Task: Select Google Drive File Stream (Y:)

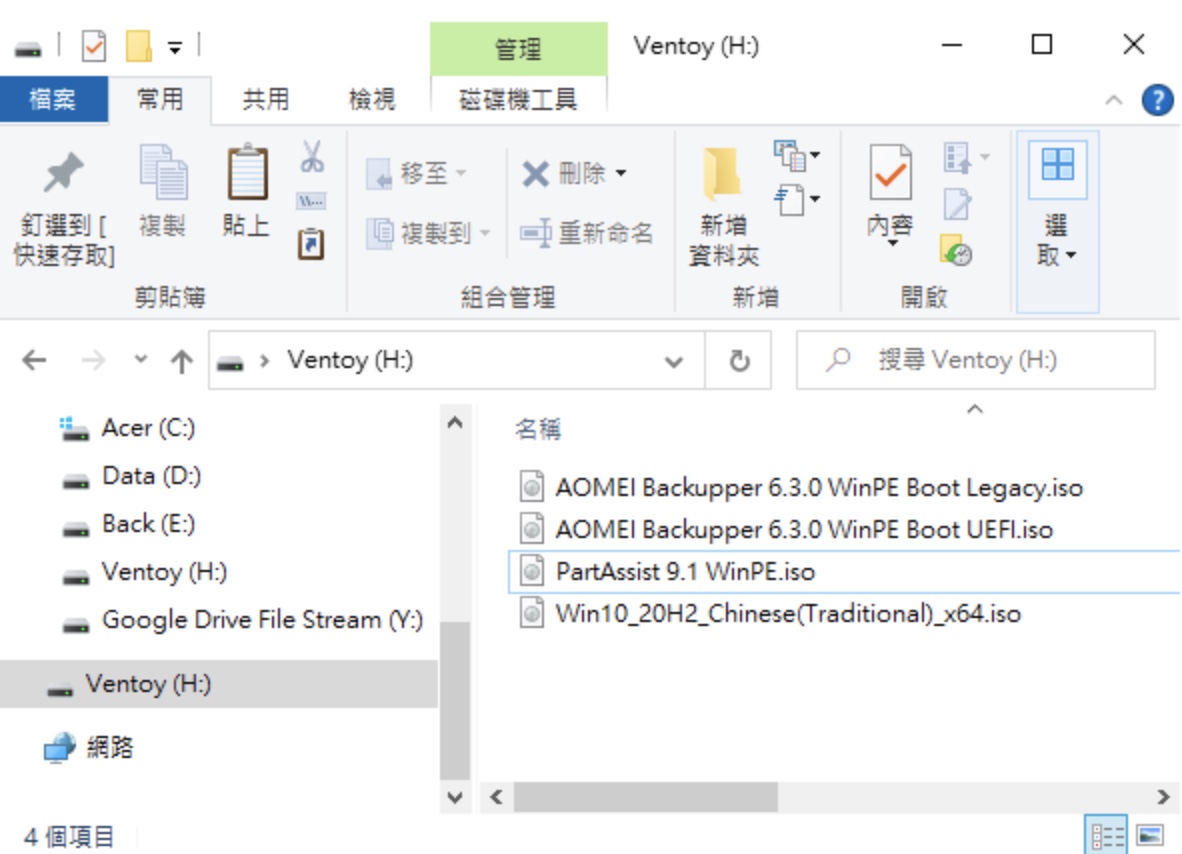Action: 262,620
